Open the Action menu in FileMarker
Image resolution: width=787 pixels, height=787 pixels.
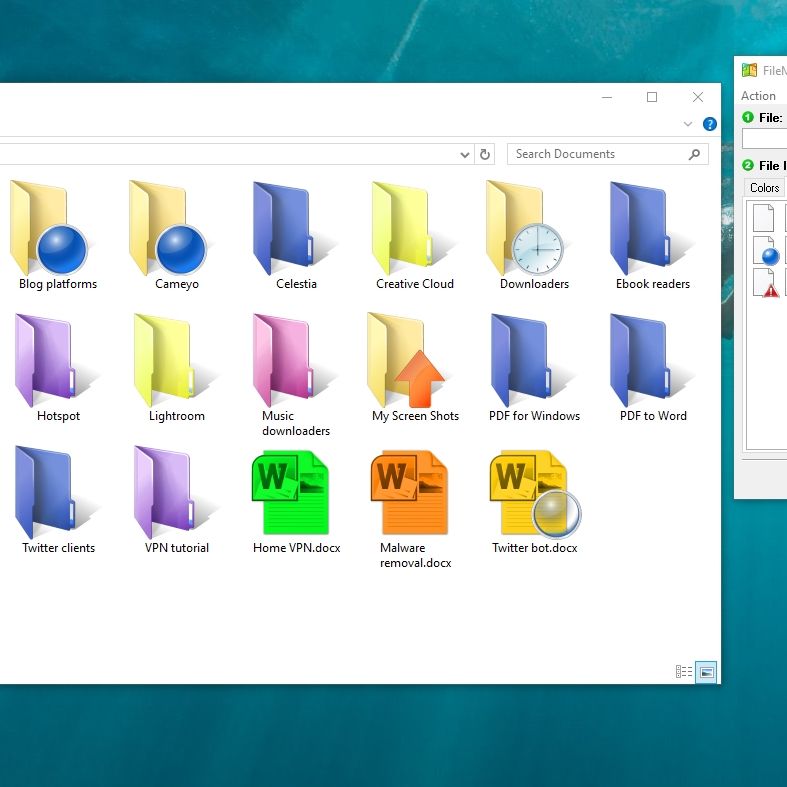point(758,96)
